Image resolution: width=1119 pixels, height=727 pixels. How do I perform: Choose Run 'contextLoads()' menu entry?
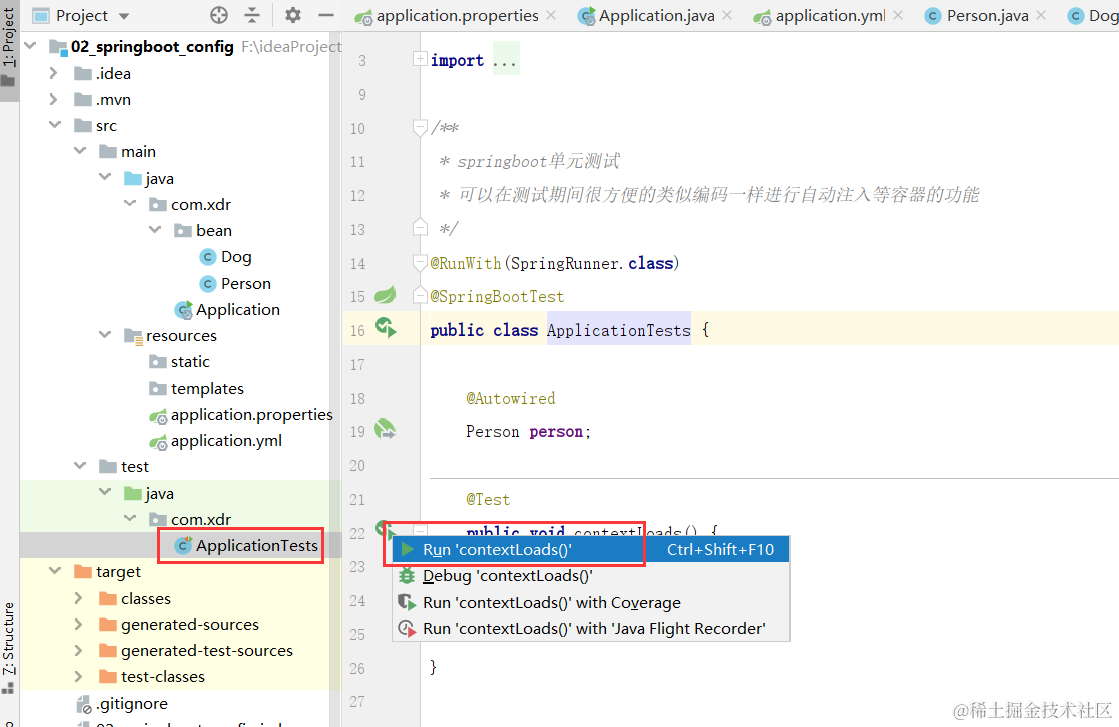click(591, 549)
